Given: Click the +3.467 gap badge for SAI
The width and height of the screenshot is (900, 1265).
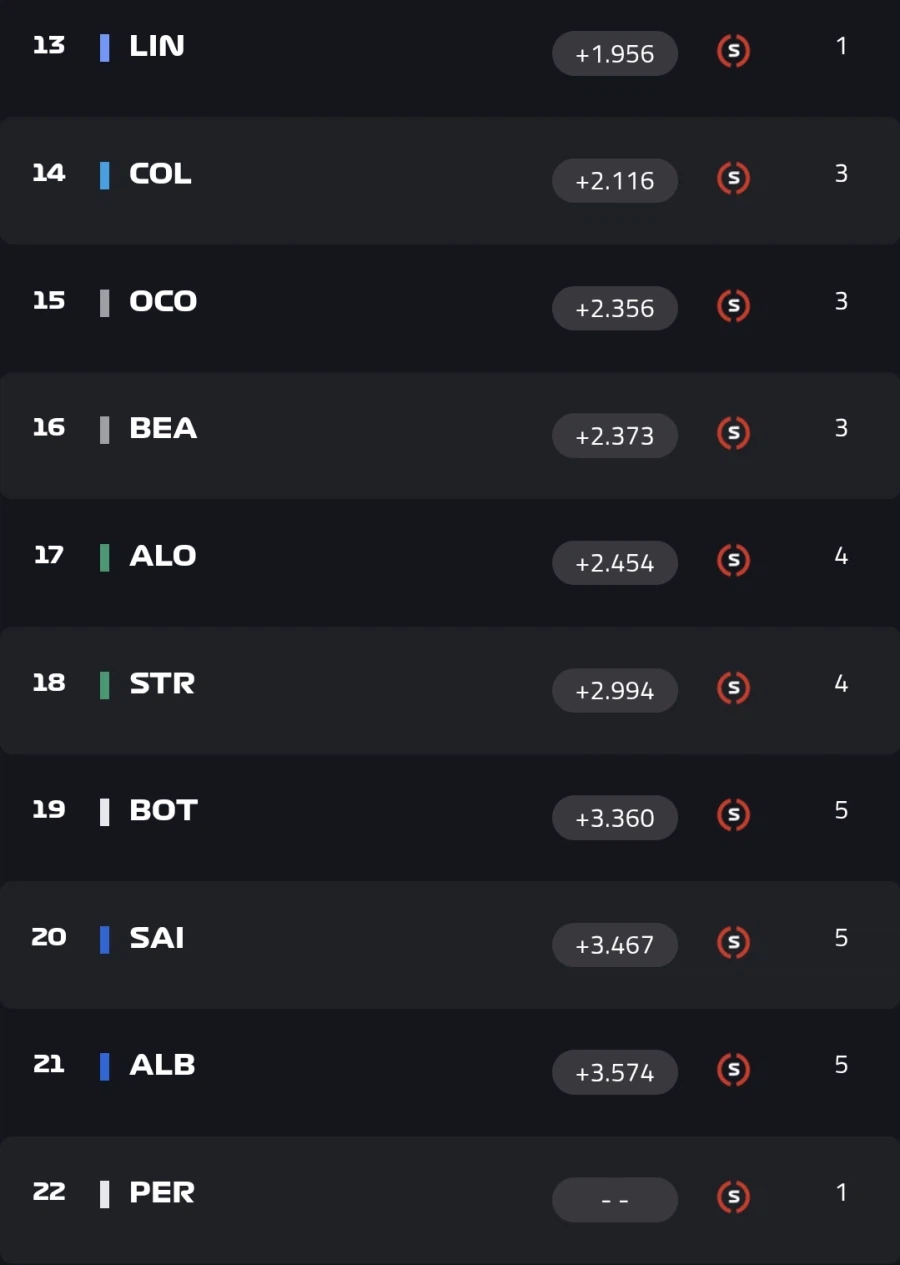Looking at the screenshot, I should click(x=615, y=945).
